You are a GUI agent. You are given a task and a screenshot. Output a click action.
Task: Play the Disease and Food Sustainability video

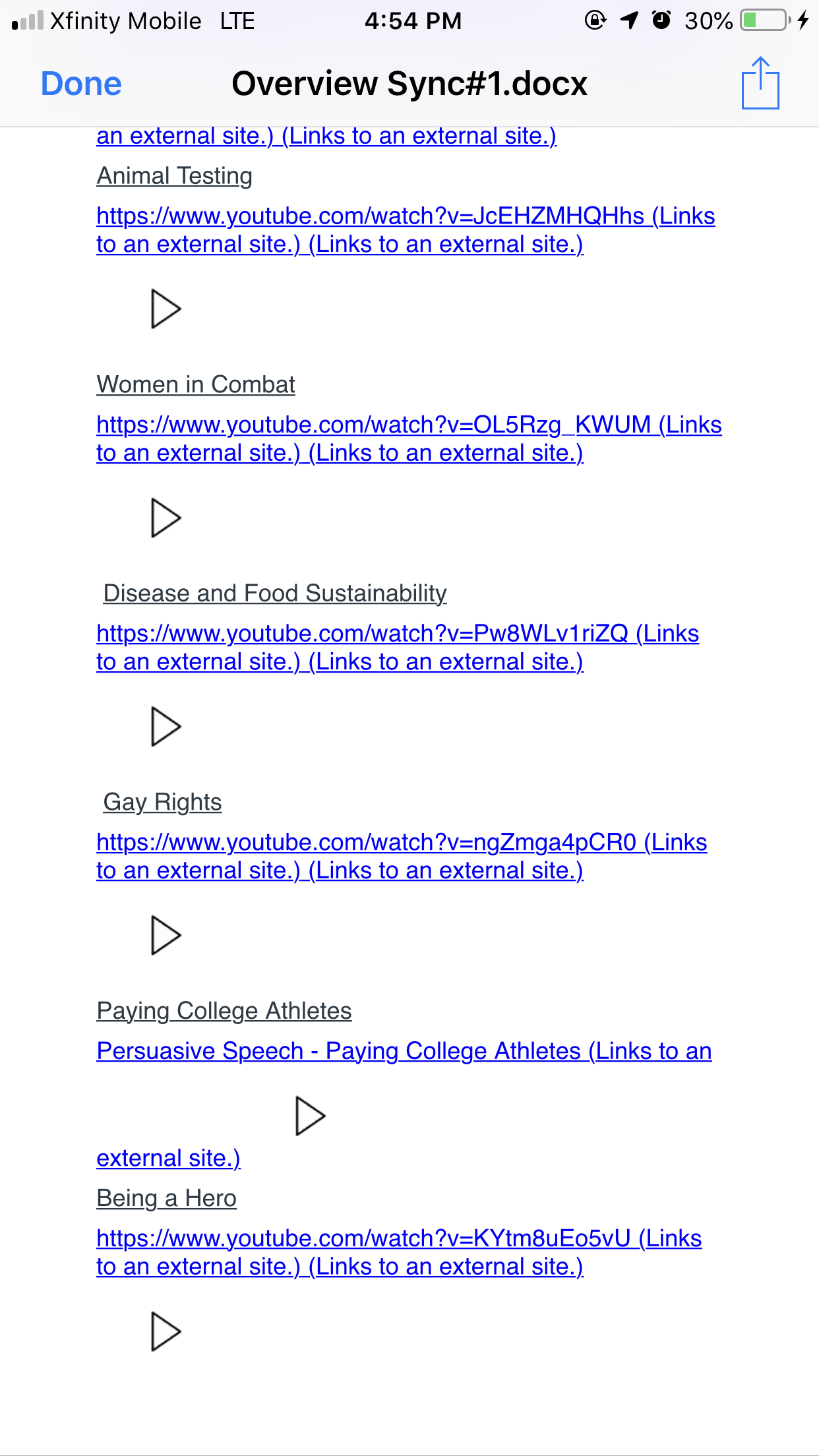tap(166, 727)
